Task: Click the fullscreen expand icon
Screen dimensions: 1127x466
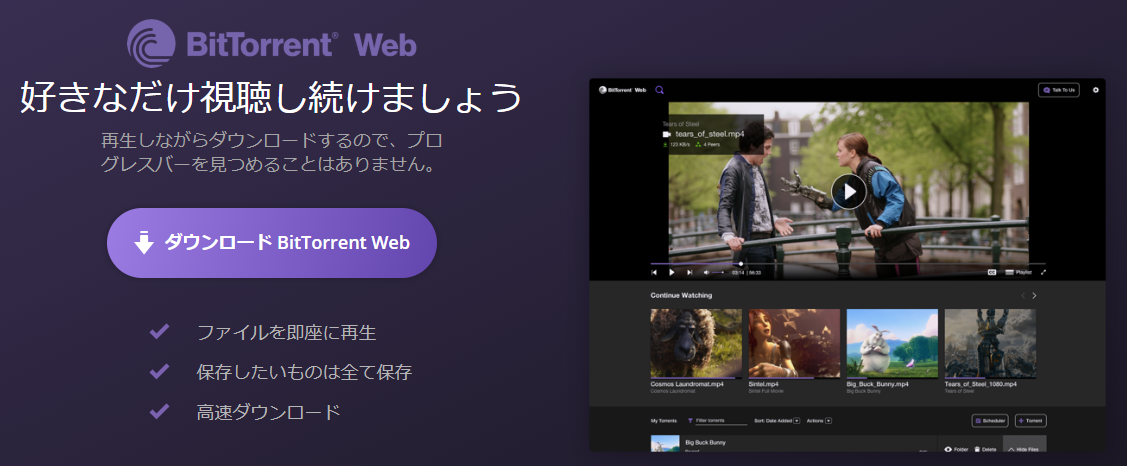Action: (1043, 273)
